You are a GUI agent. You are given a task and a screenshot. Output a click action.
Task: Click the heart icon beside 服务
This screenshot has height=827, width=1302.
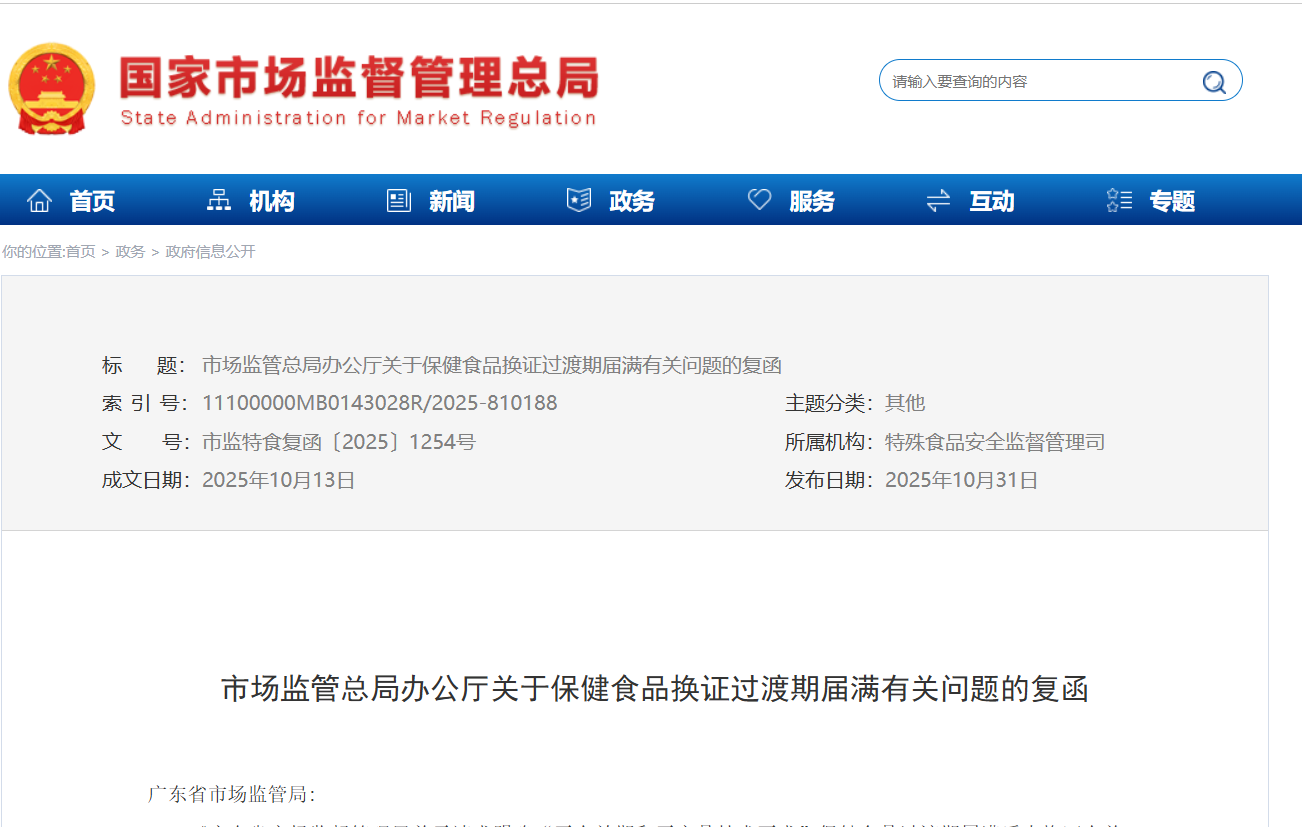[759, 199]
